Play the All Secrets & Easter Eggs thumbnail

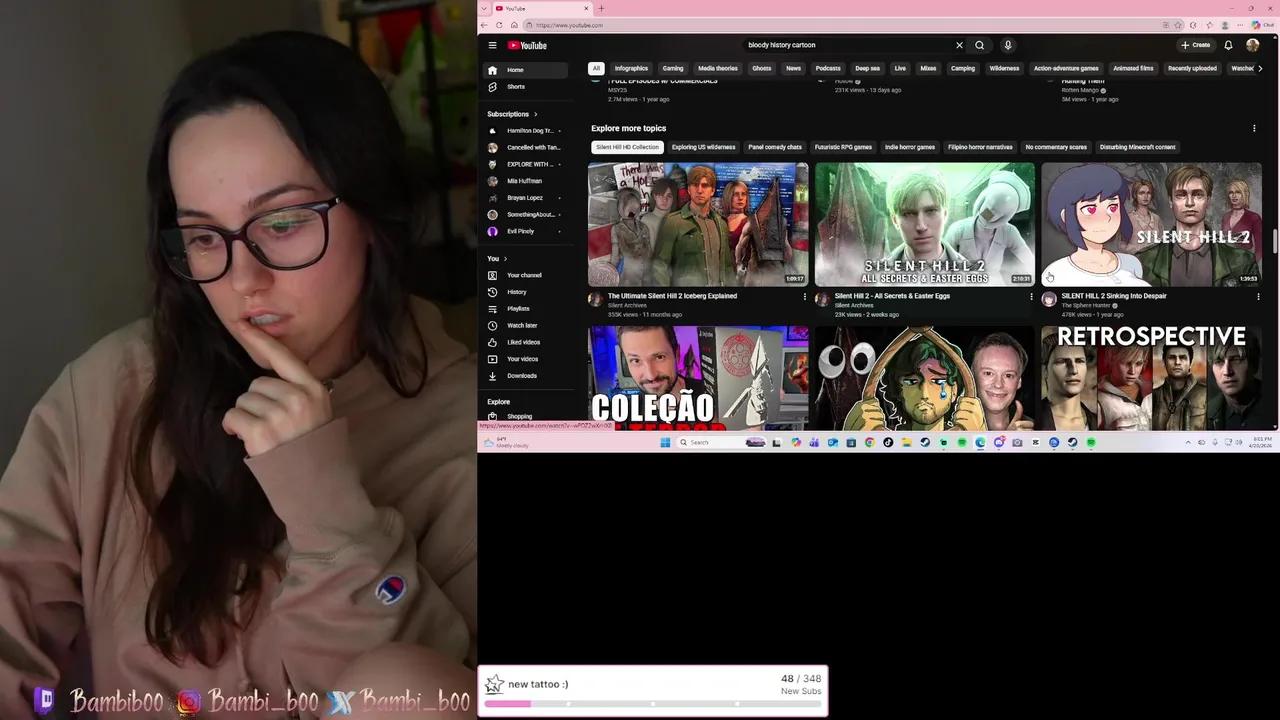tap(925, 224)
